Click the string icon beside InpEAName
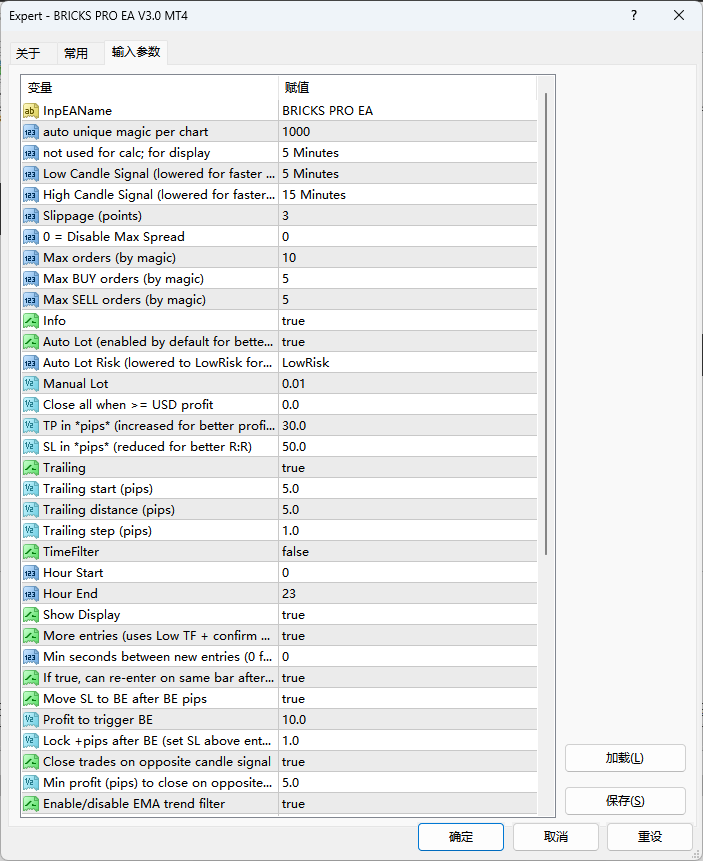This screenshot has width=703, height=861. coord(31,111)
